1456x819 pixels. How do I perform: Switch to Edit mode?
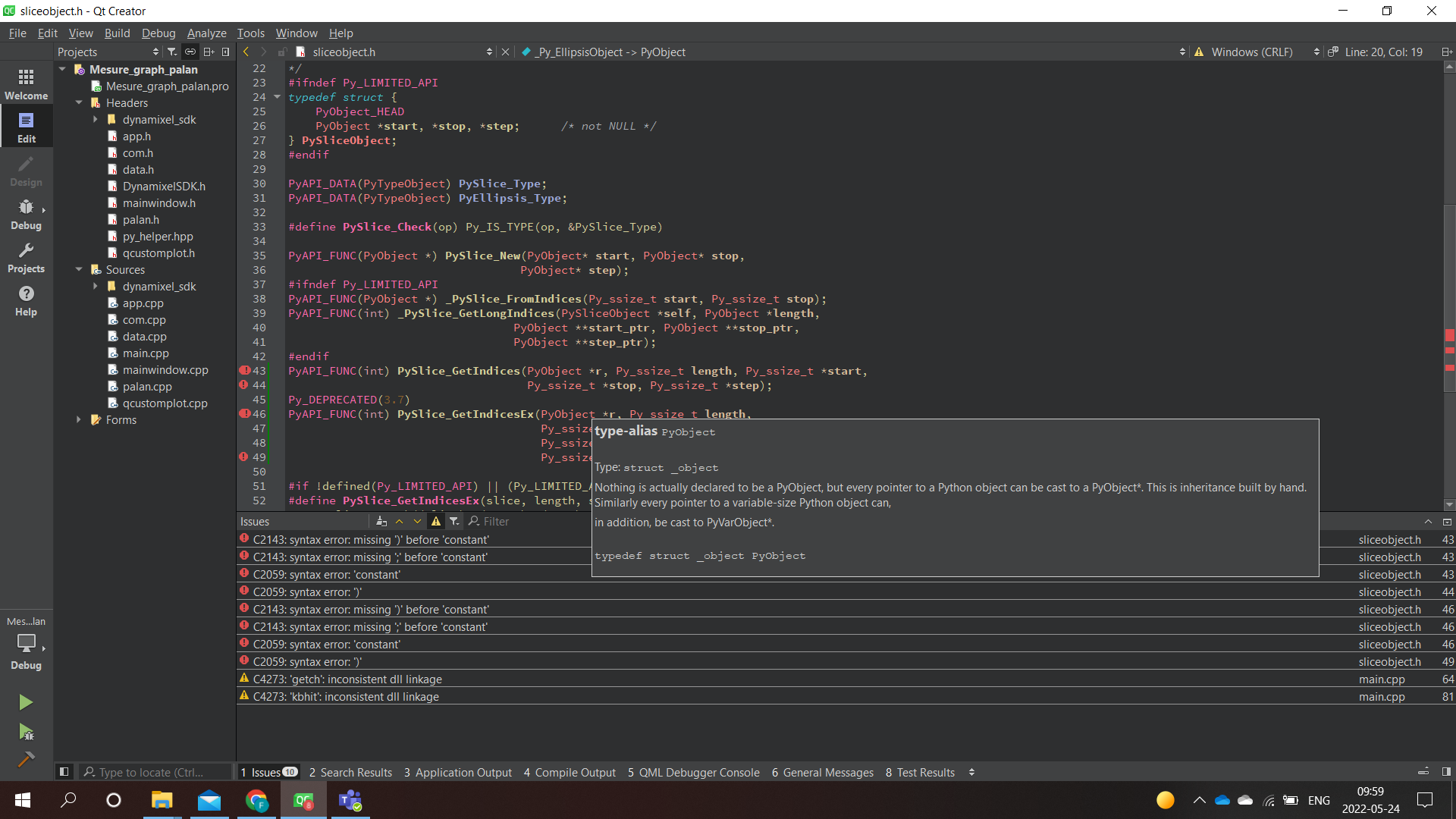(x=26, y=127)
